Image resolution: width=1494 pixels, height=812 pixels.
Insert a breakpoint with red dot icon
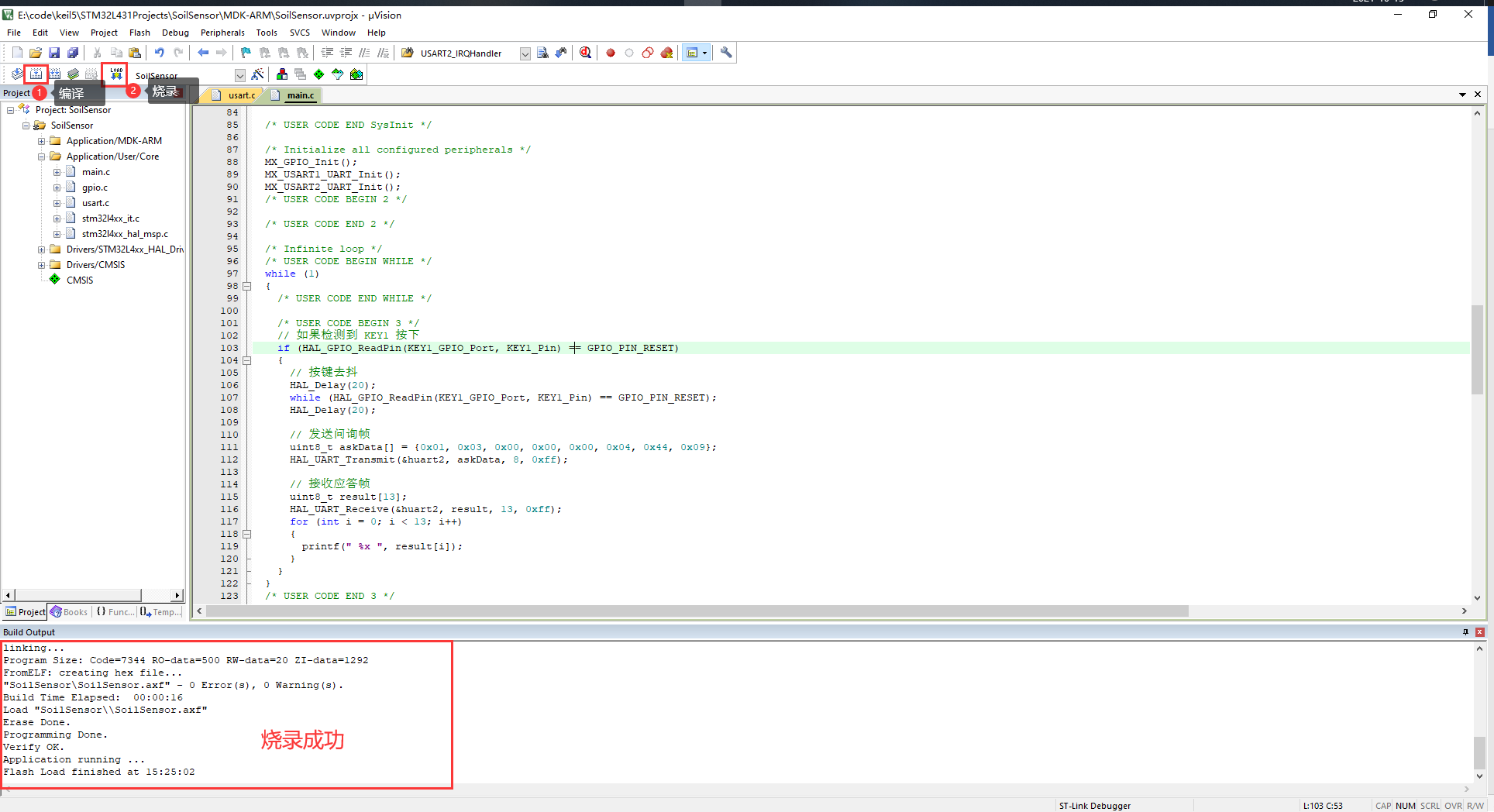click(611, 53)
